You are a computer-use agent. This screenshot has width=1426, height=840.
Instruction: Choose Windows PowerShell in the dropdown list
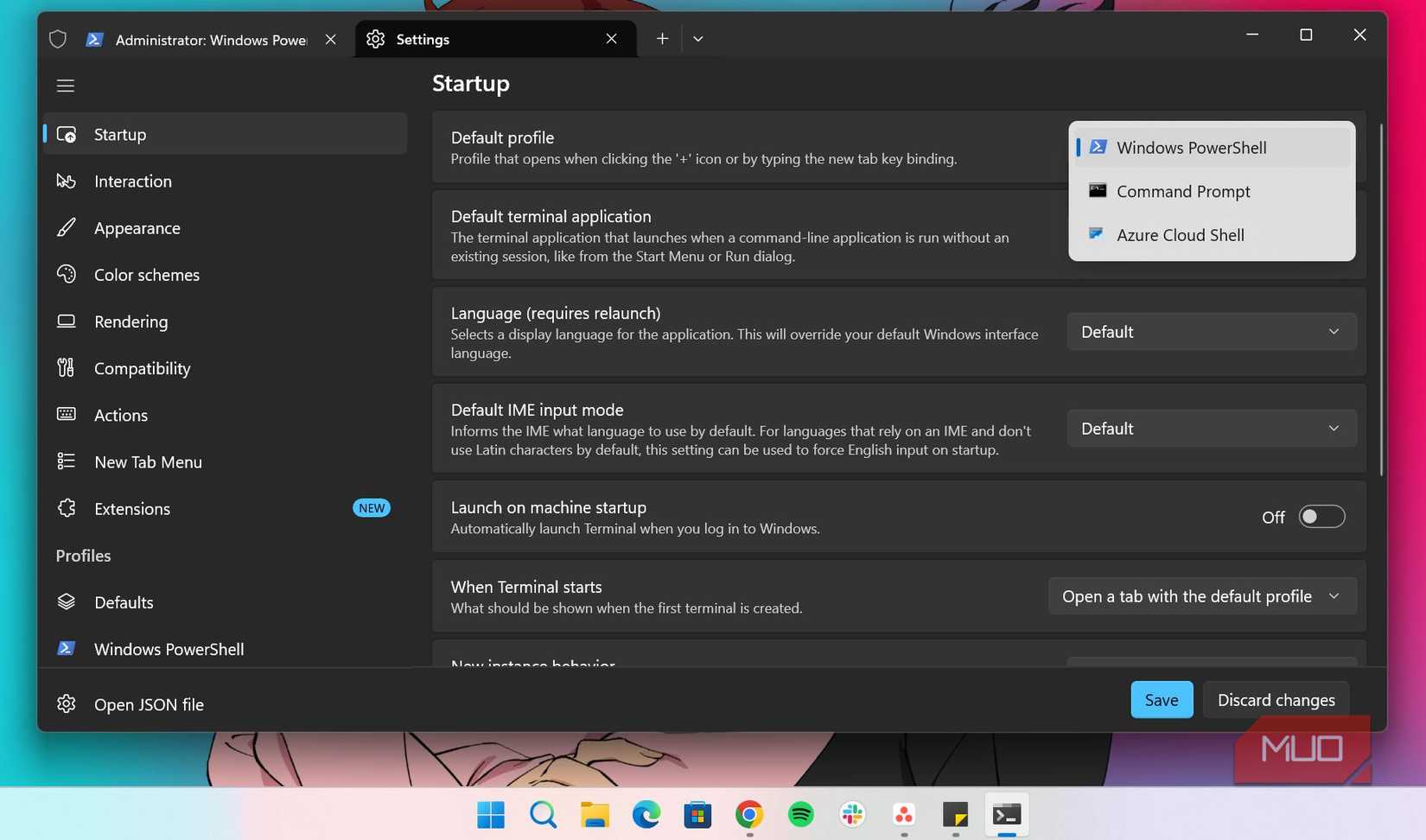tap(1212, 148)
